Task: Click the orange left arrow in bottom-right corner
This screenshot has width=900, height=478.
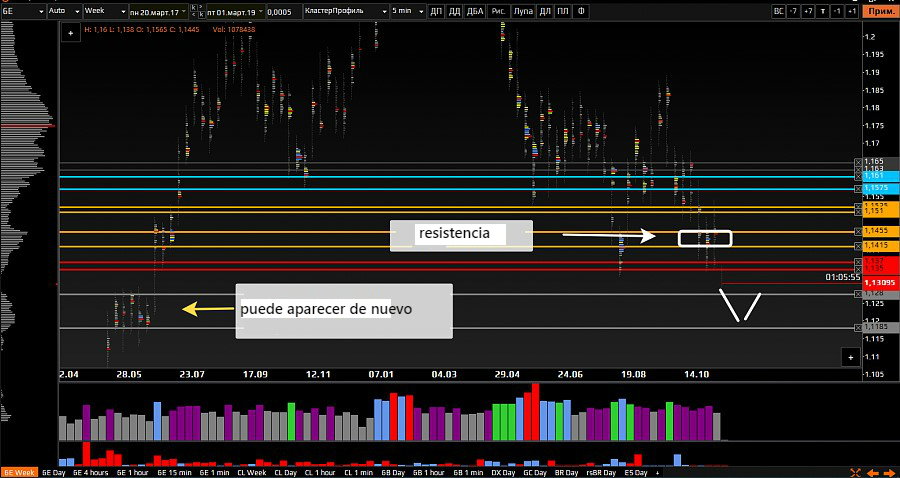Action: click(x=871, y=472)
